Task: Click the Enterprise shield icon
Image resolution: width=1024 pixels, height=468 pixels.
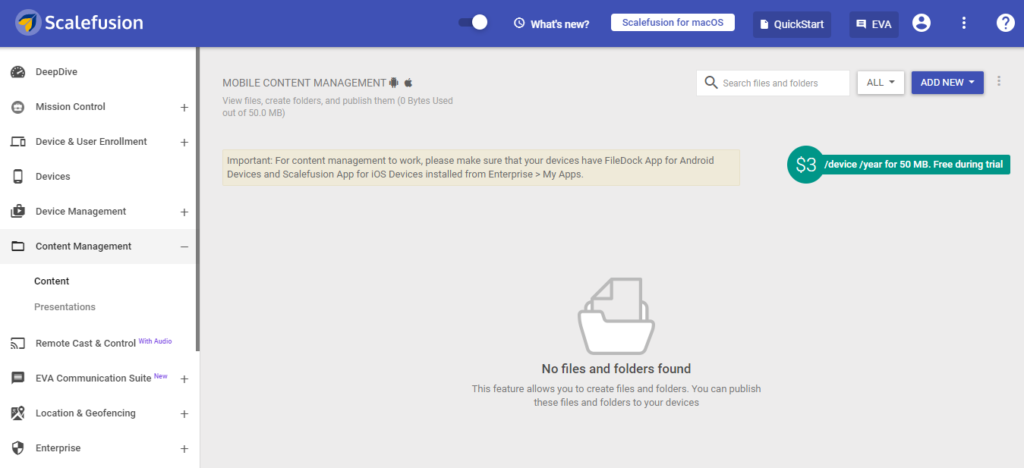Action: [18, 448]
